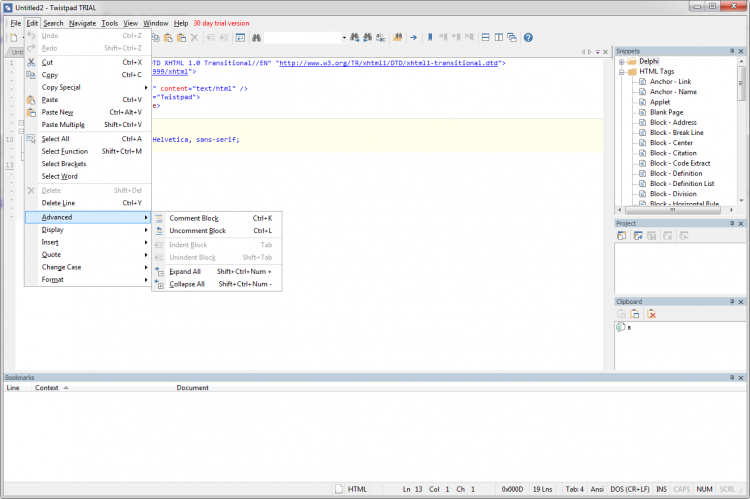Click the Paste New icon in Edit menu
Viewport: 750px width, 499px height.
click(32, 112)
